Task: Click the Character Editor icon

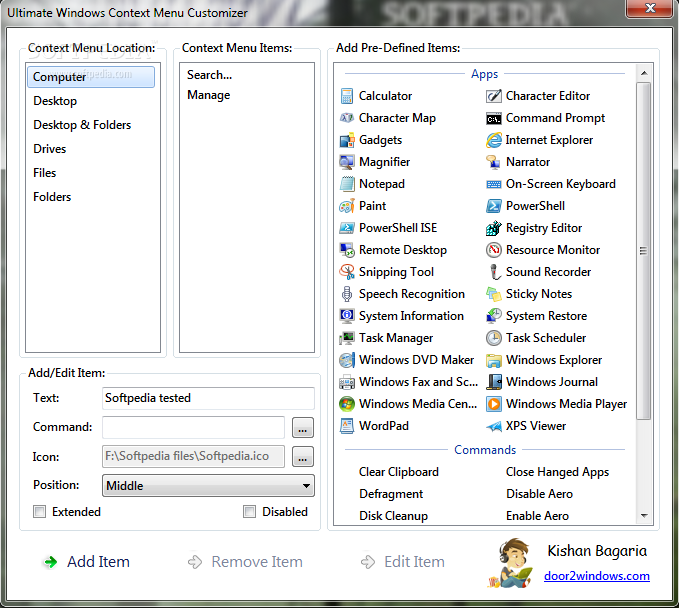Action: click(x=494, y=96)
